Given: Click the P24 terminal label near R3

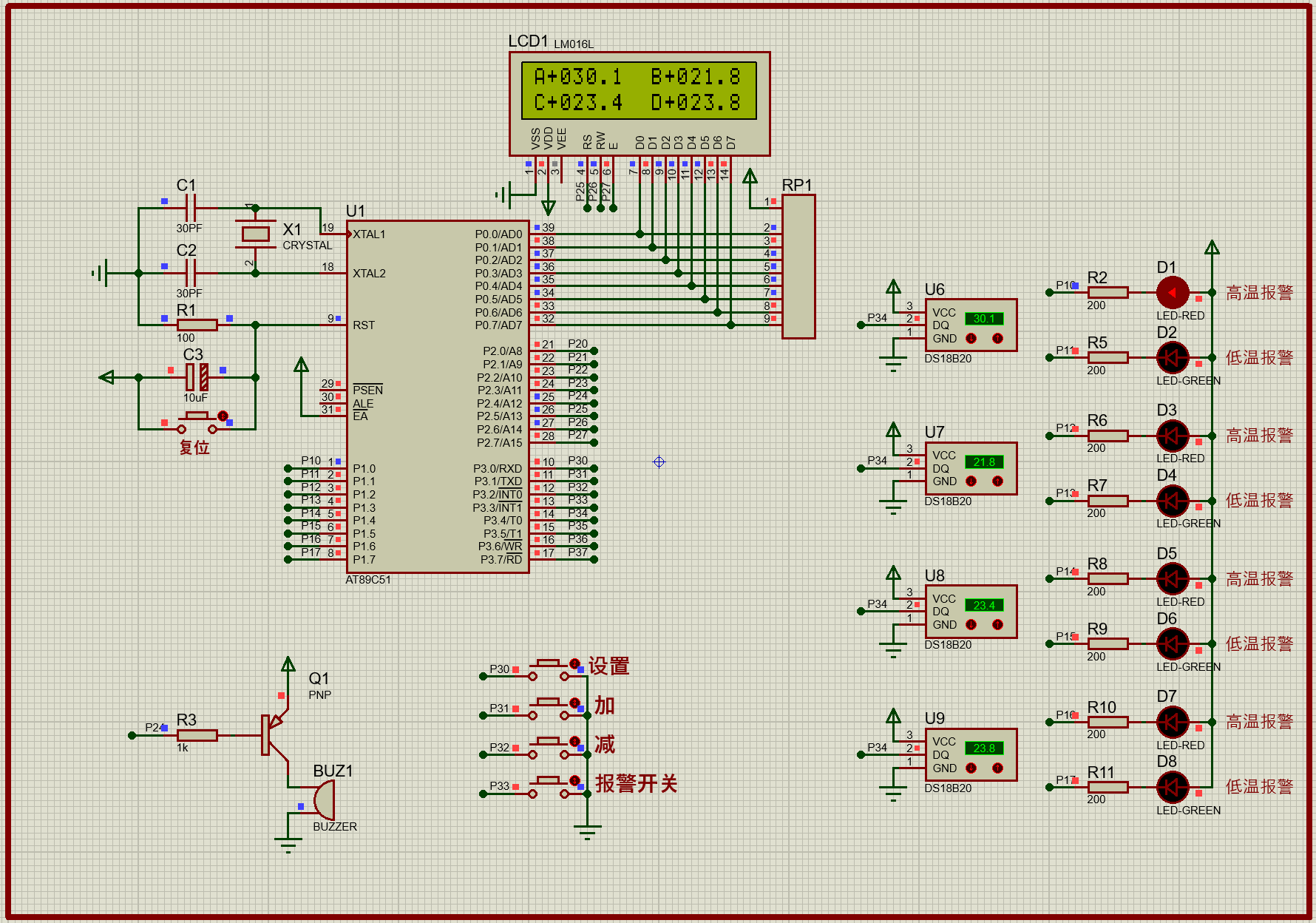Looking at the screenshot, I should [155, 728].
